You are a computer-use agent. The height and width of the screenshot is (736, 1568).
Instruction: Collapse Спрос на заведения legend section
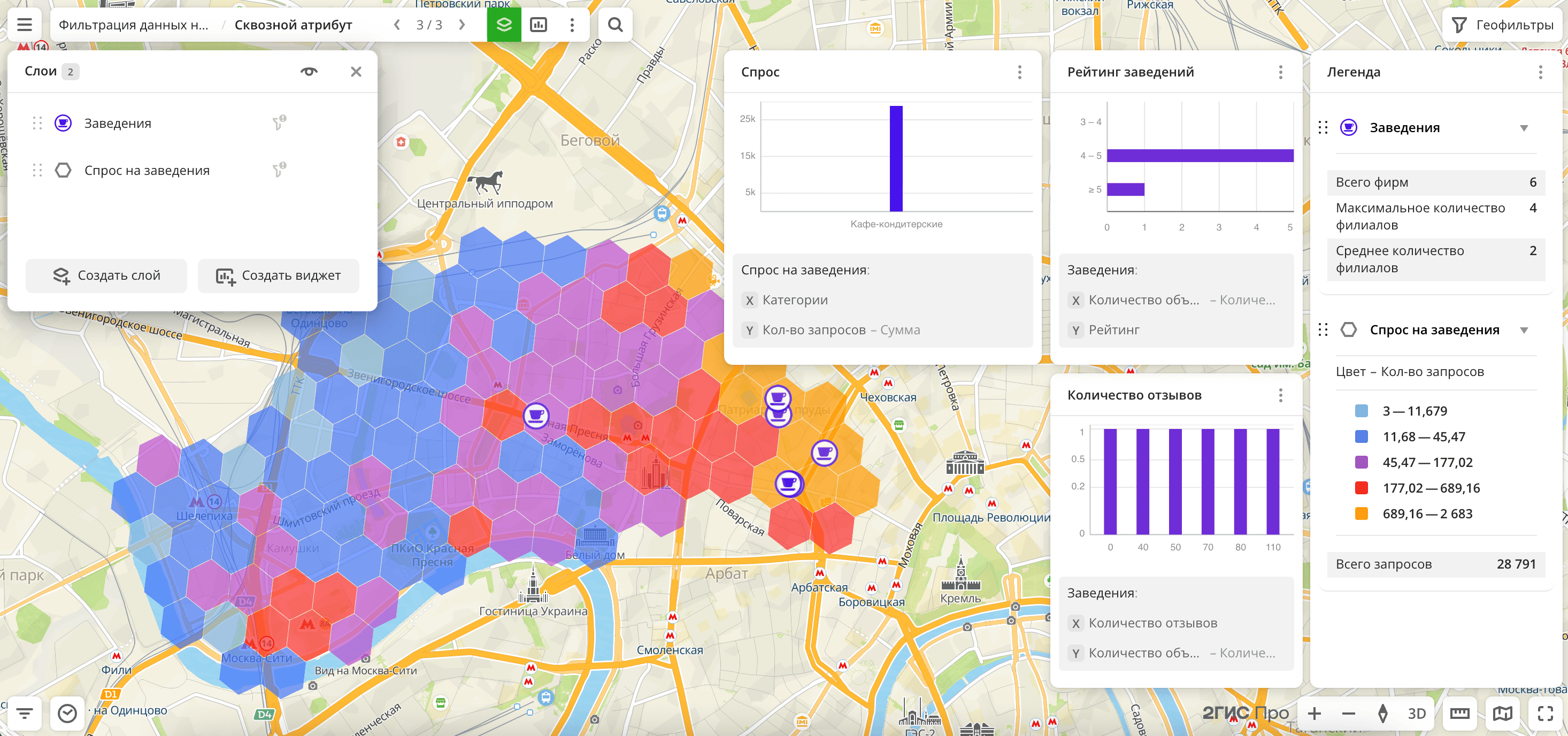click(x=1524, y=330)
